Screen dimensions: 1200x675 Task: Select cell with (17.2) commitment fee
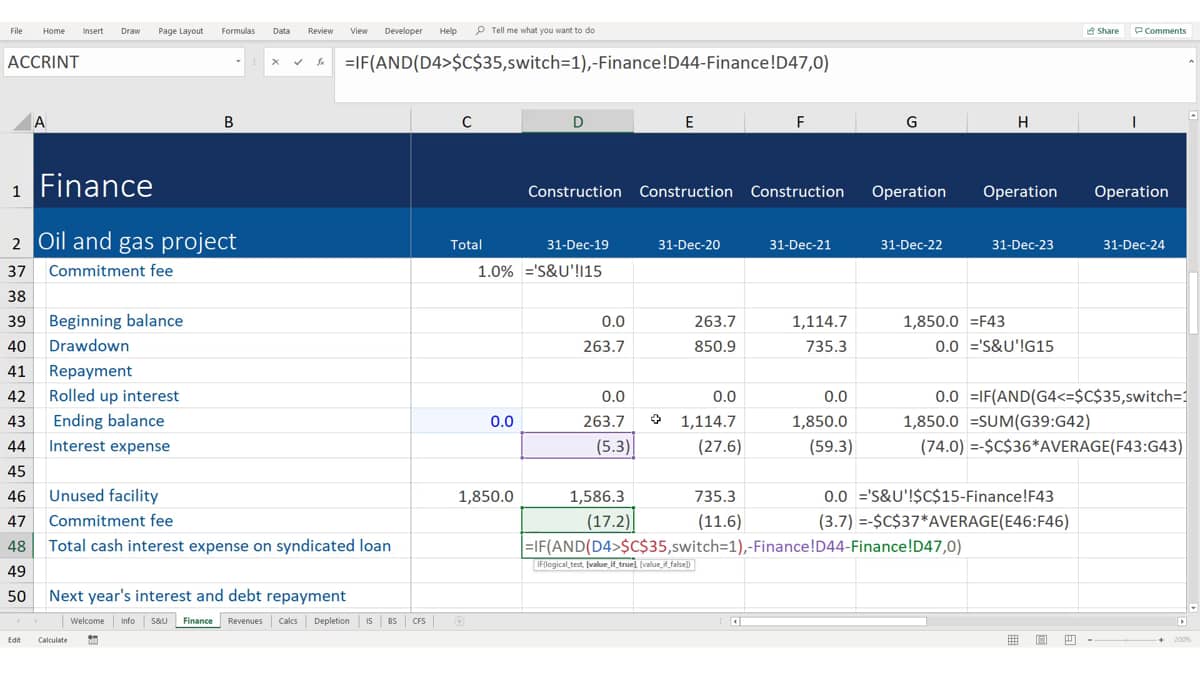click(577, 521)
